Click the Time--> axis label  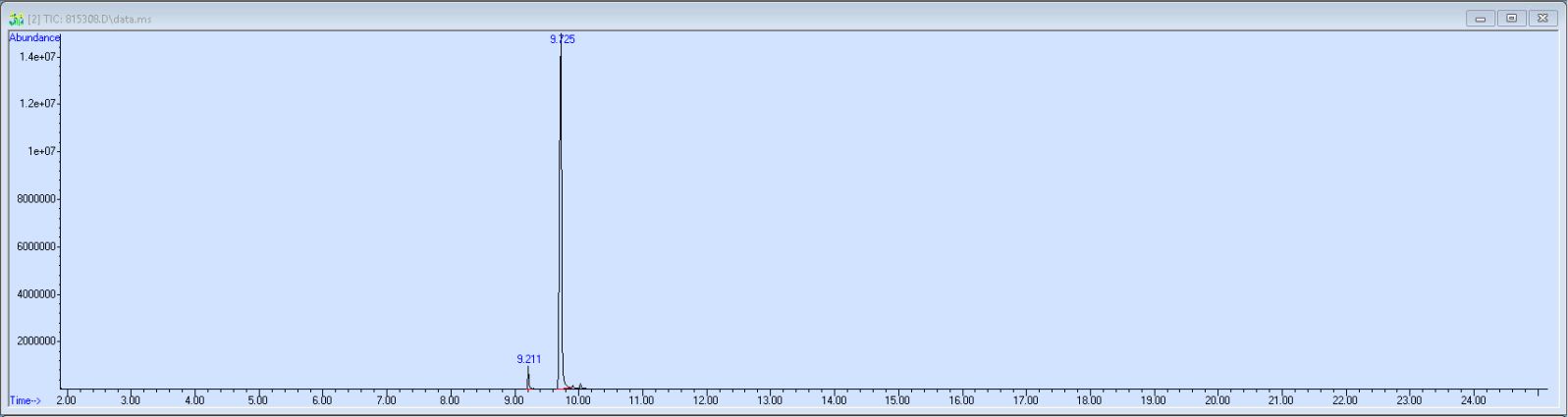tap(25, 400)
